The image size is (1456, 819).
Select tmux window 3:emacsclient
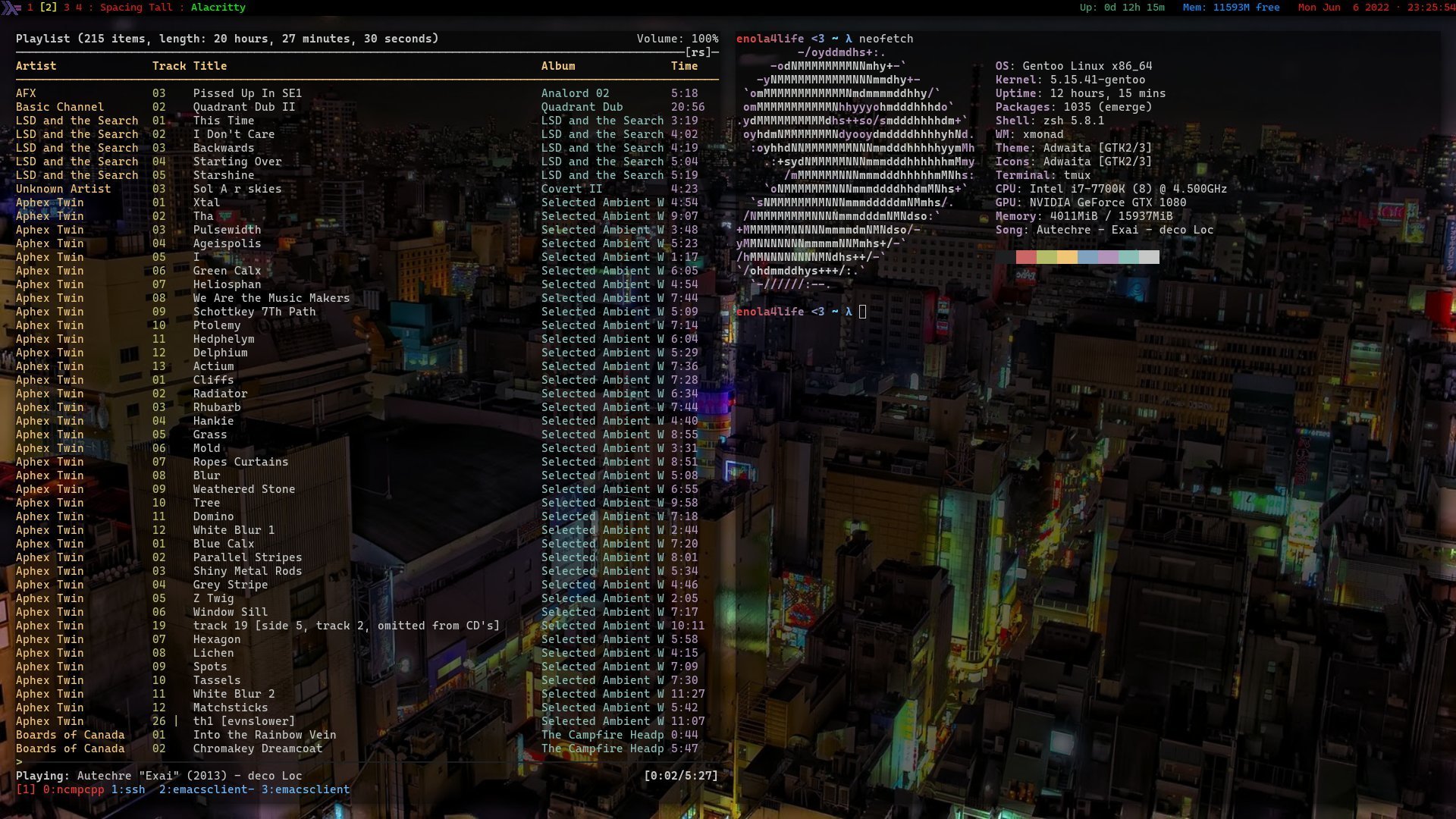pos(306,789)
